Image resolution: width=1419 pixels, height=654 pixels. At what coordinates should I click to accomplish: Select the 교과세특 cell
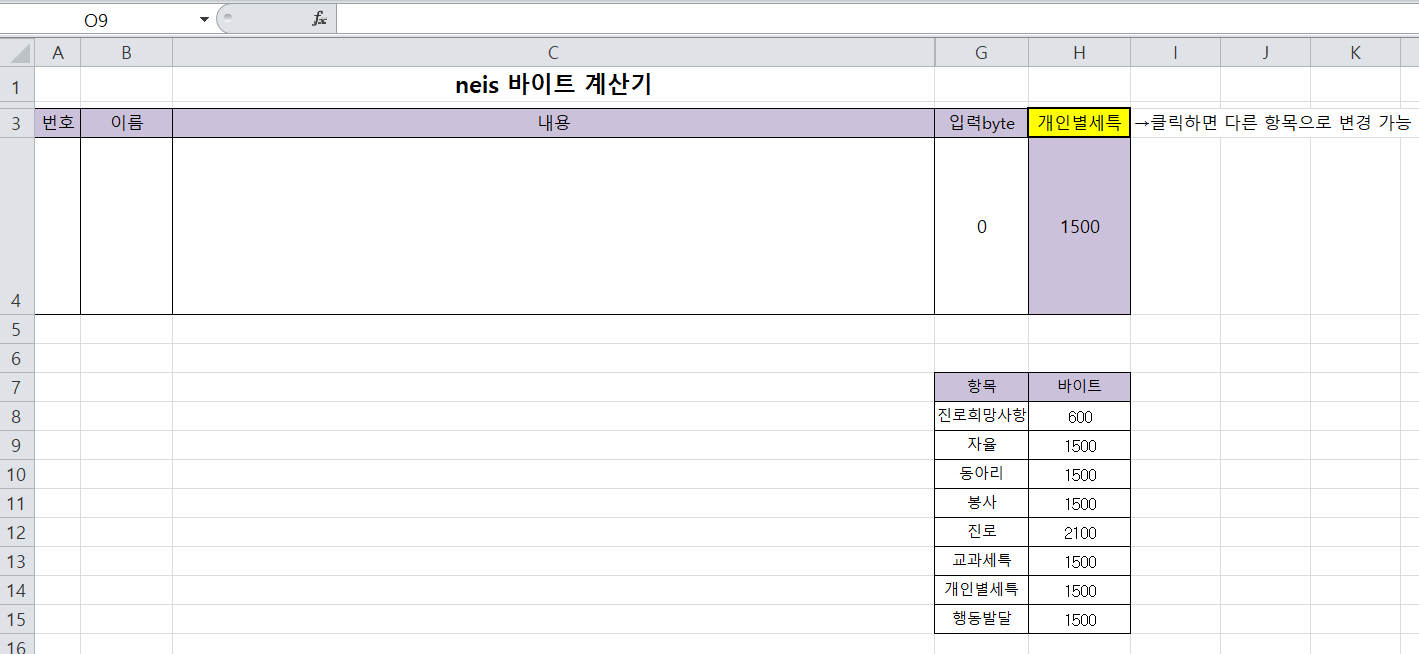[x=981, y=561]
